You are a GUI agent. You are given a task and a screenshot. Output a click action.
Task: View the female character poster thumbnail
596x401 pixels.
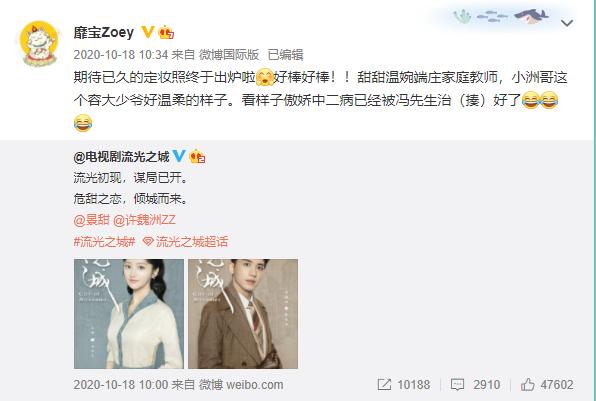[x=129, y=314]
